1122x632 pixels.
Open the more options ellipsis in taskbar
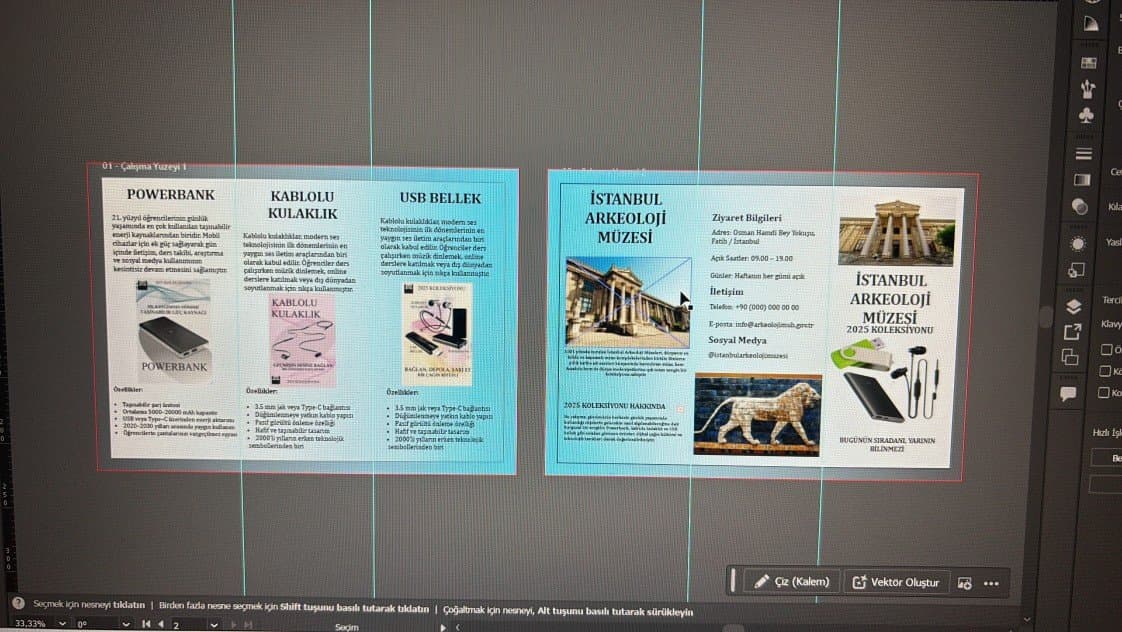click(x=991, y=584)
